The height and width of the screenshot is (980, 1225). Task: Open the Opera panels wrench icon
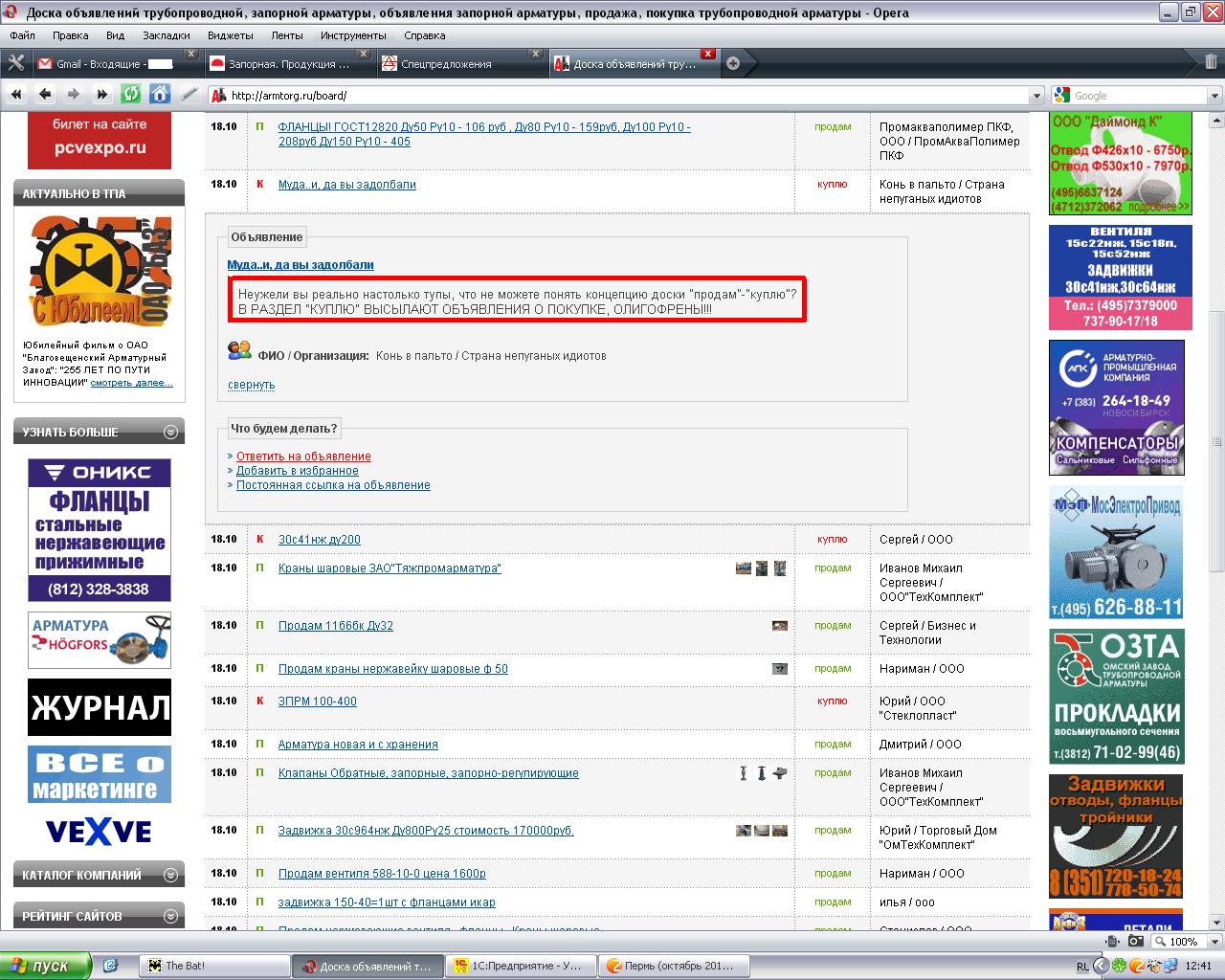coord(16,63)
